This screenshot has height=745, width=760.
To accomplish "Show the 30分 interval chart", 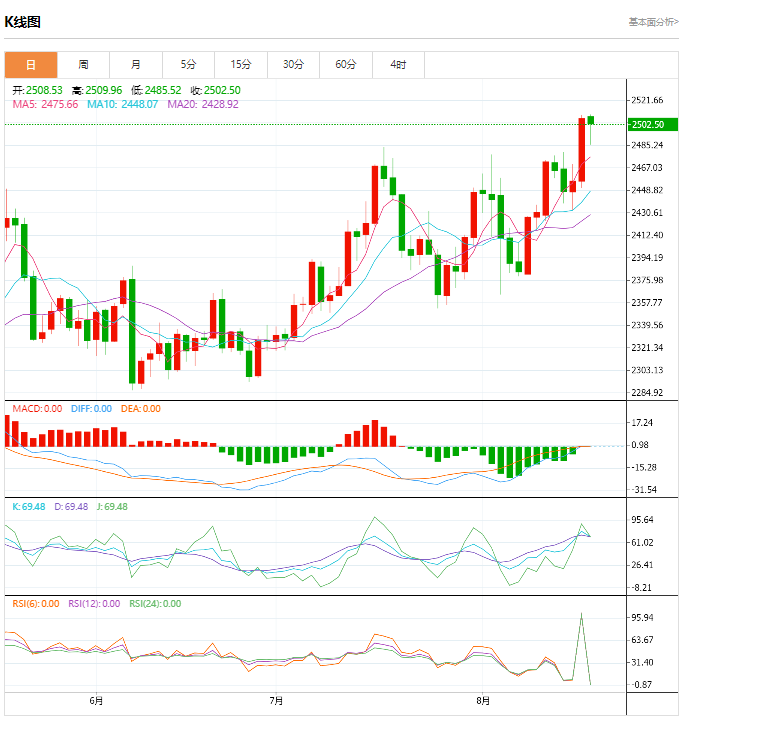I will click(293, 65).
